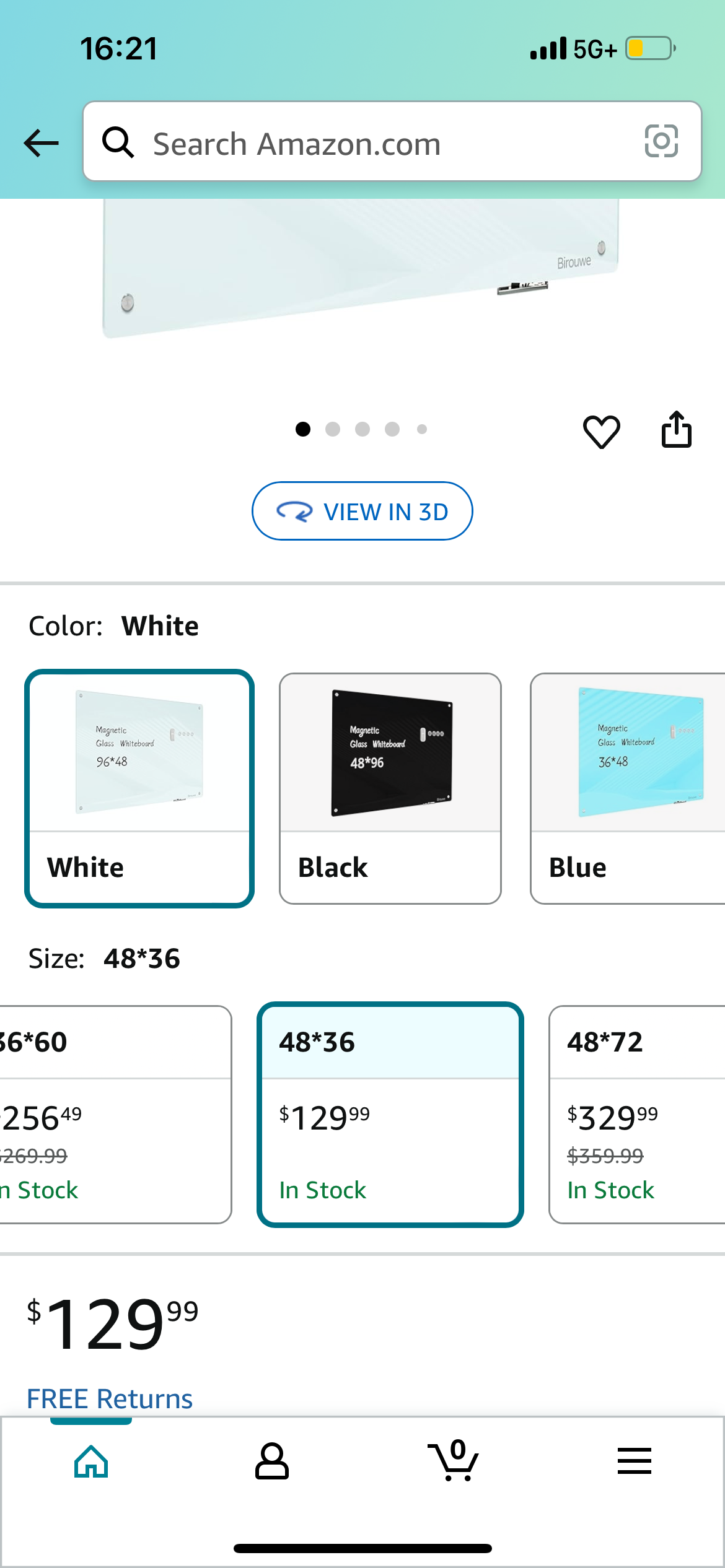Choose the 48*36 size option

[390, 1114]
